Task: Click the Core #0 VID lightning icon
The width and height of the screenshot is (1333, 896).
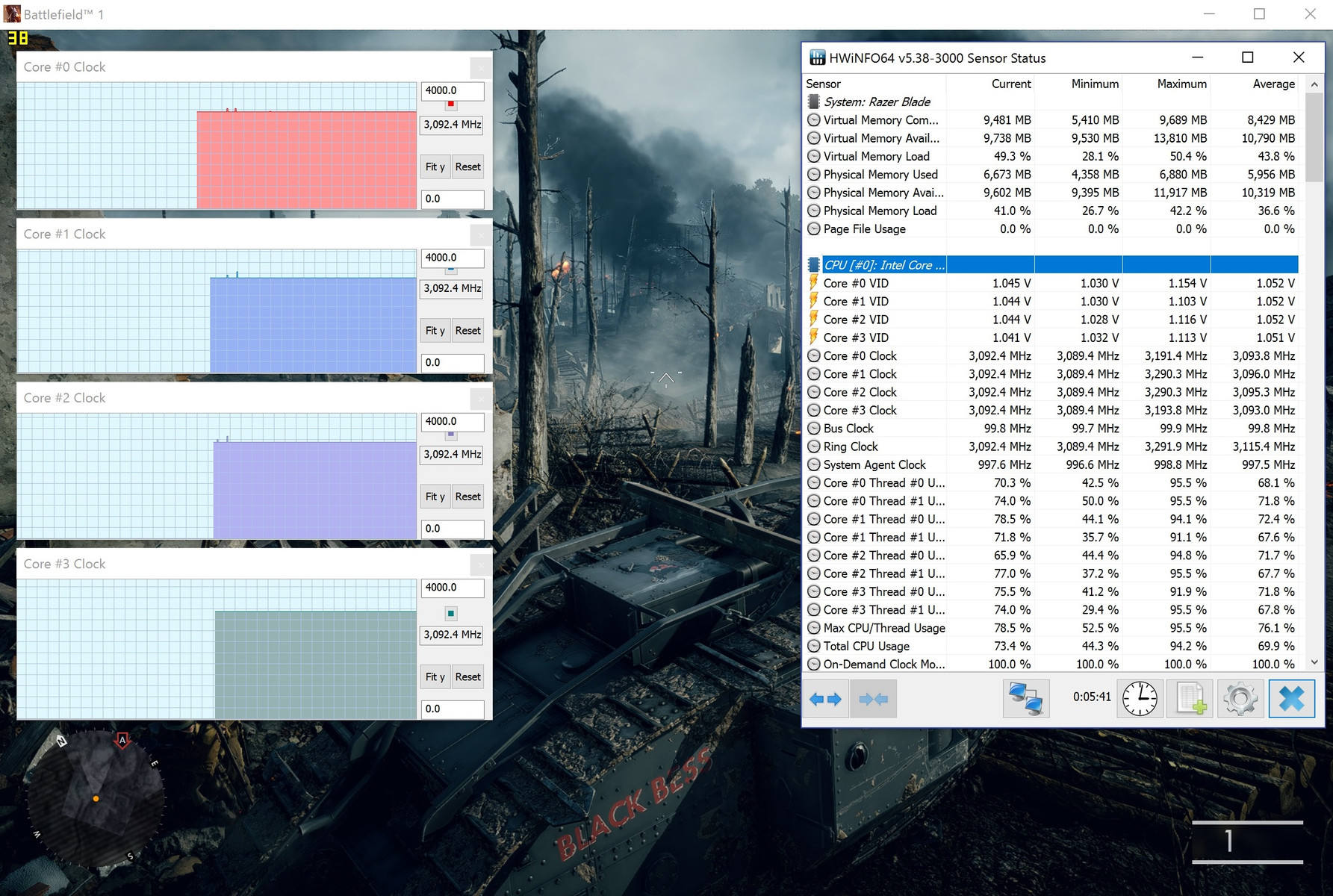Action: (x=814, y=283)
